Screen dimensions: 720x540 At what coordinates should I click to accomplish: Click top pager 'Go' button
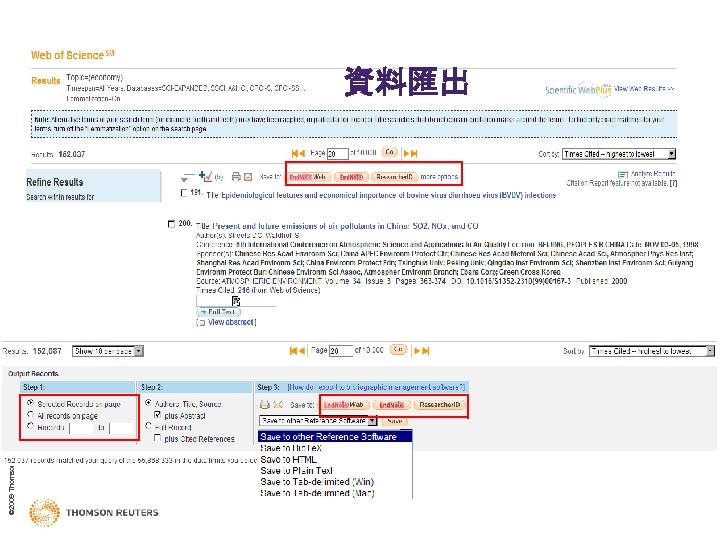pyautogui.click(x=389, y=152)
